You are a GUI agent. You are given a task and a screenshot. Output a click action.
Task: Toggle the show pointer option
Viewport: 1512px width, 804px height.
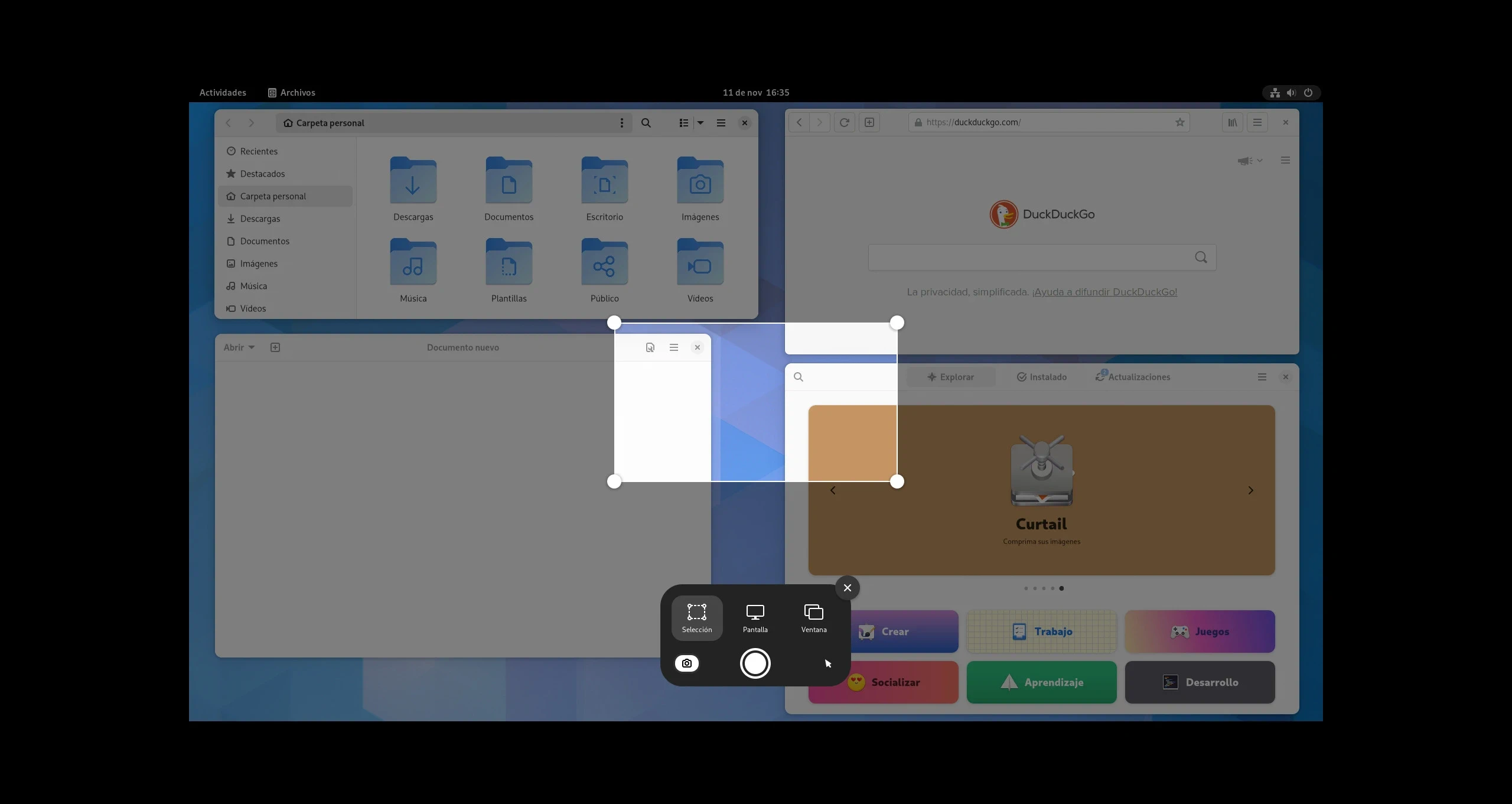point(827,663)
